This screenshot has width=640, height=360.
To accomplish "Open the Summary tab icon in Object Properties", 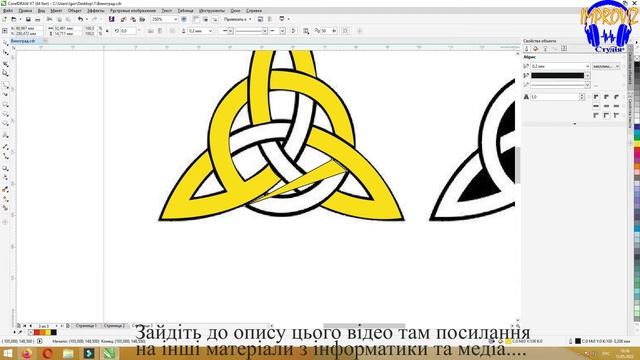I will (x=564, y=49).
